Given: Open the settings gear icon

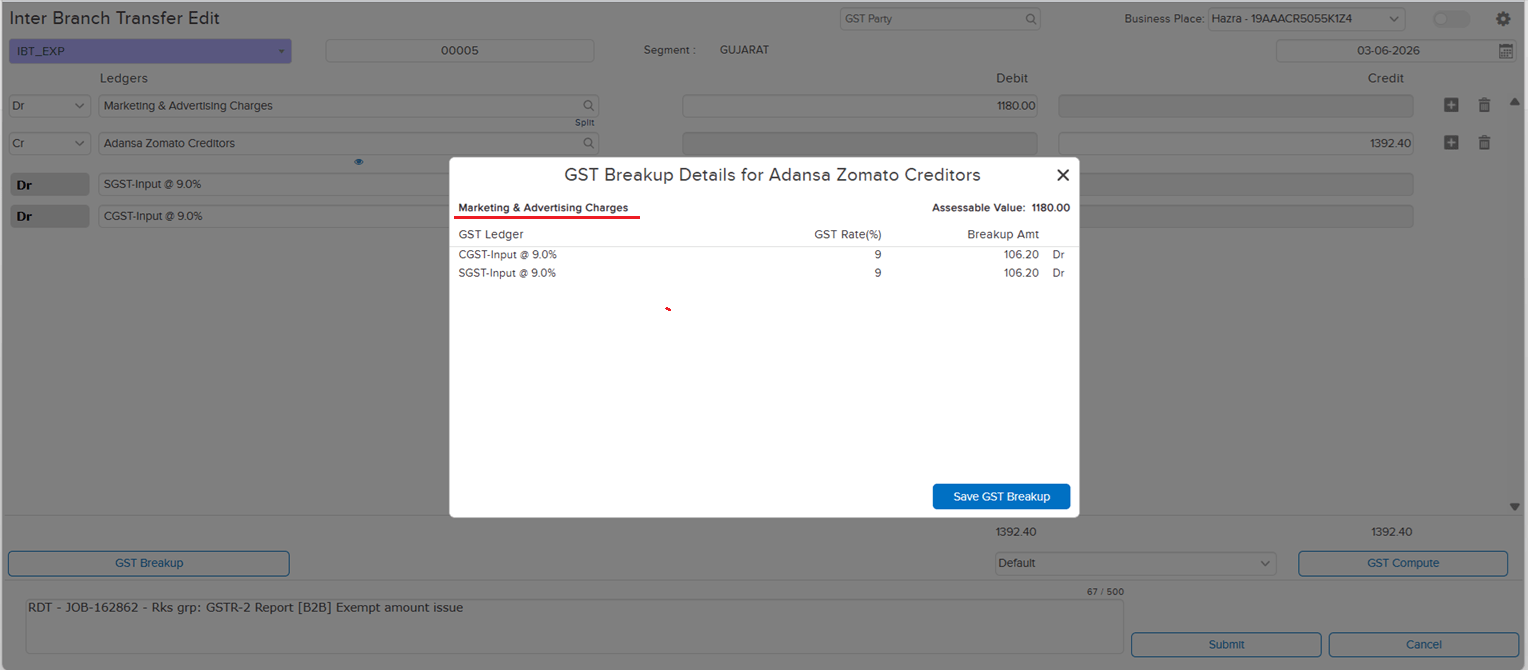Looking at the screenshot, I should pyautogui.click(x=1503, y=19).
